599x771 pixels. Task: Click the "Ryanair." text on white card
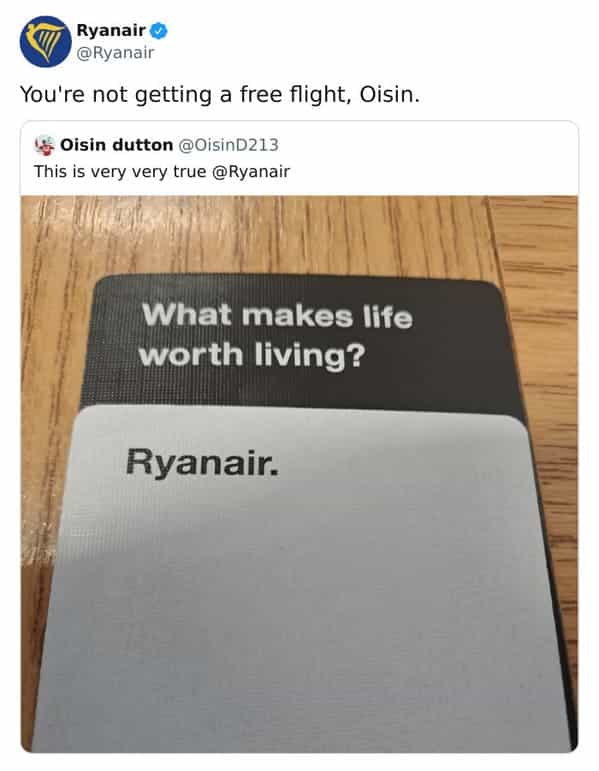coord(202,463)
